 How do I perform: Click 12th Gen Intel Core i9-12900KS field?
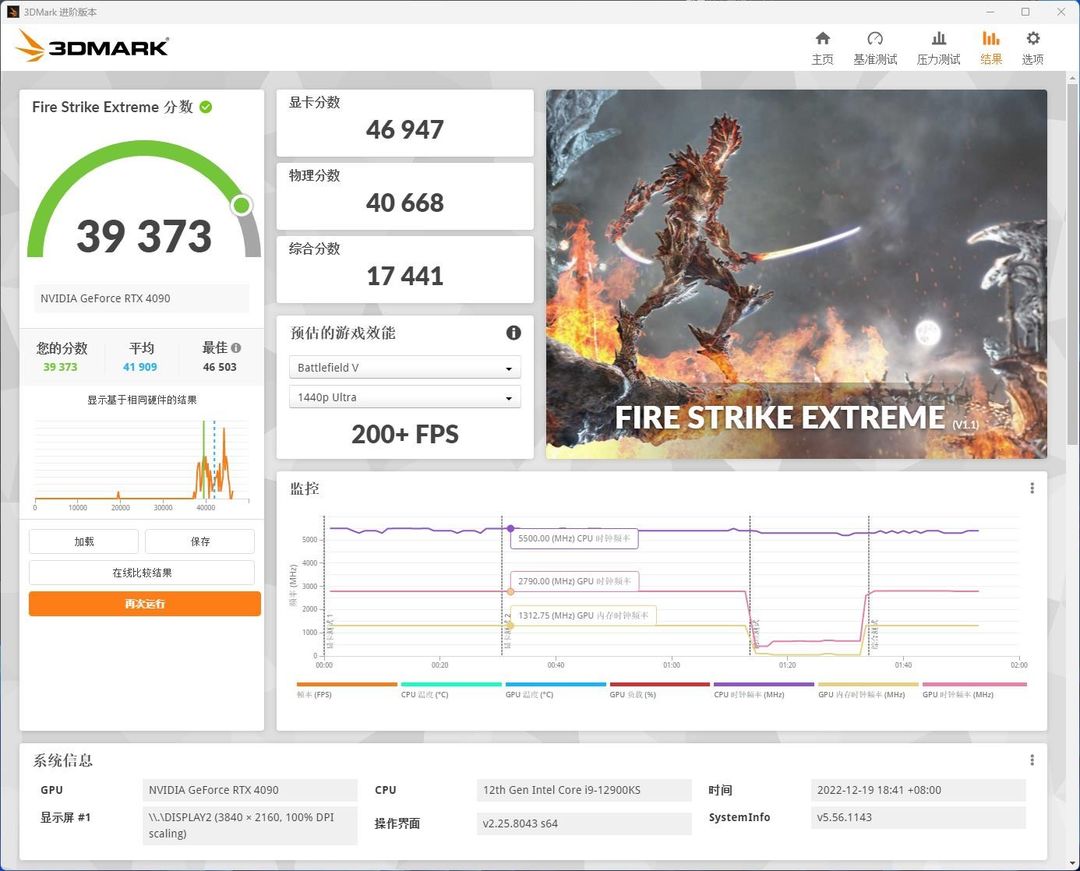click(583, 790)
